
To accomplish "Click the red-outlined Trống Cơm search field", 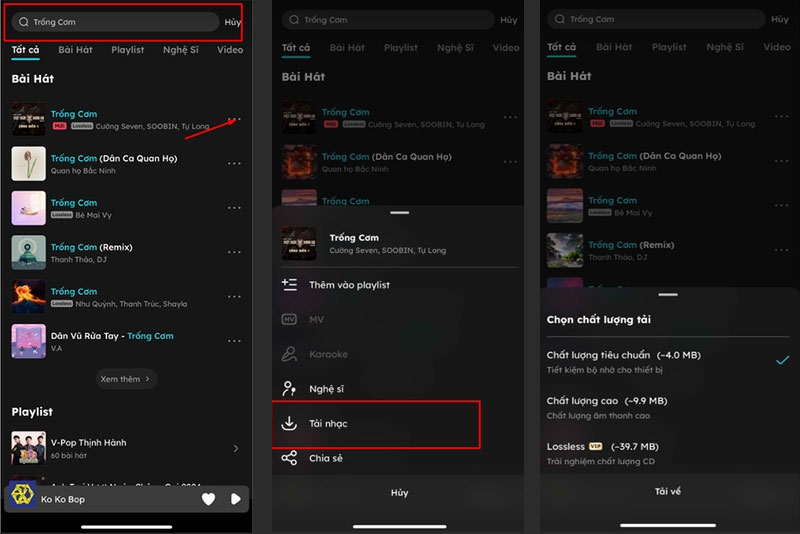I will [117, 21].
